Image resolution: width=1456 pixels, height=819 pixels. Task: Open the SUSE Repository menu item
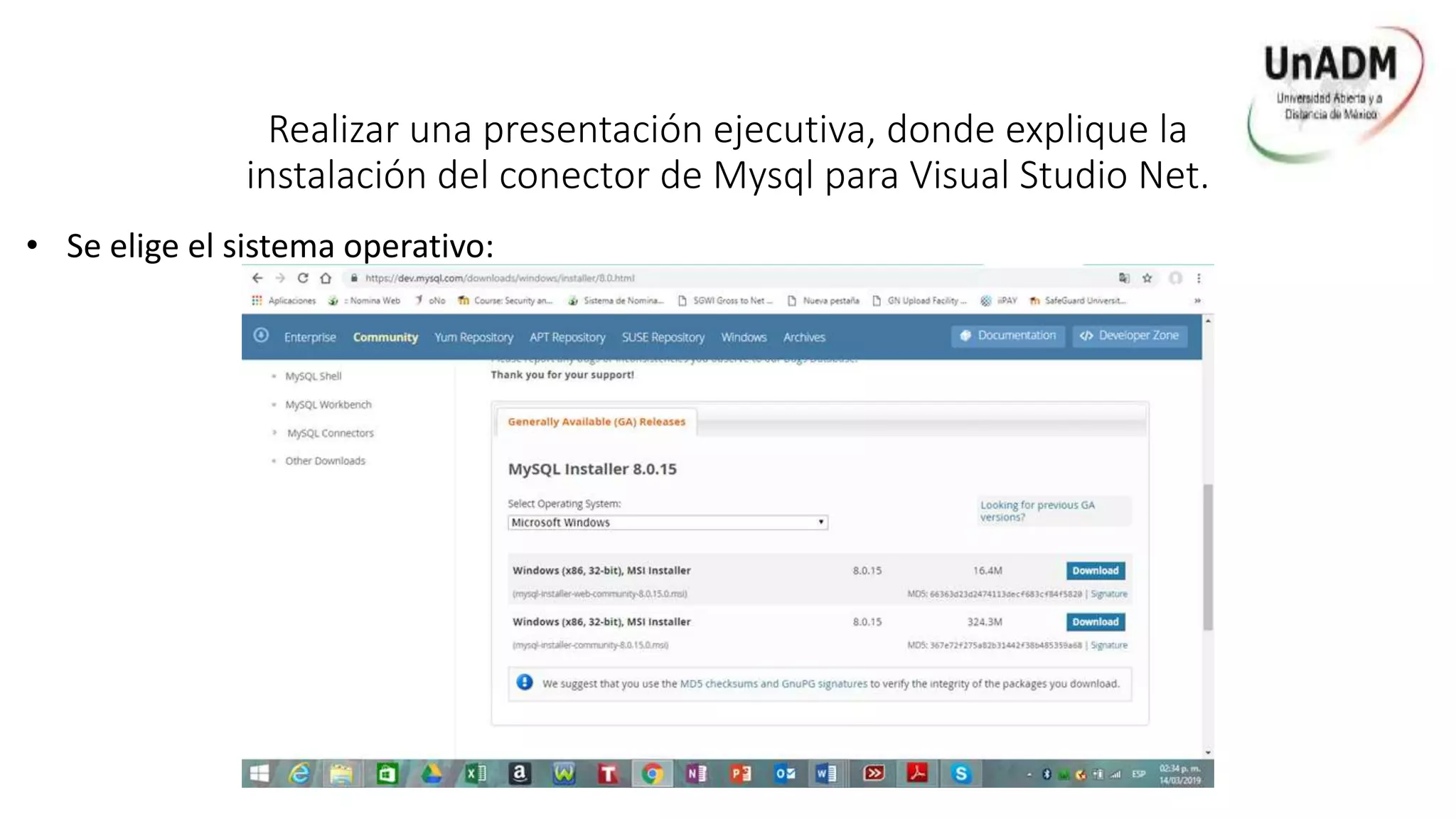(x=663, y=337)
